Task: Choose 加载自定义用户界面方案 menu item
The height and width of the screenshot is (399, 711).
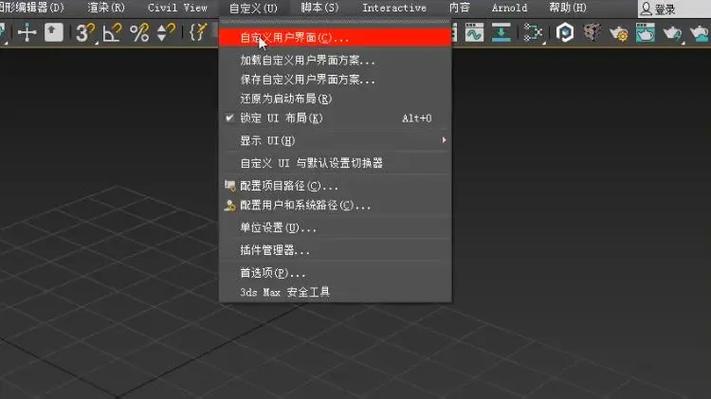Action: (x=335, y=60)
